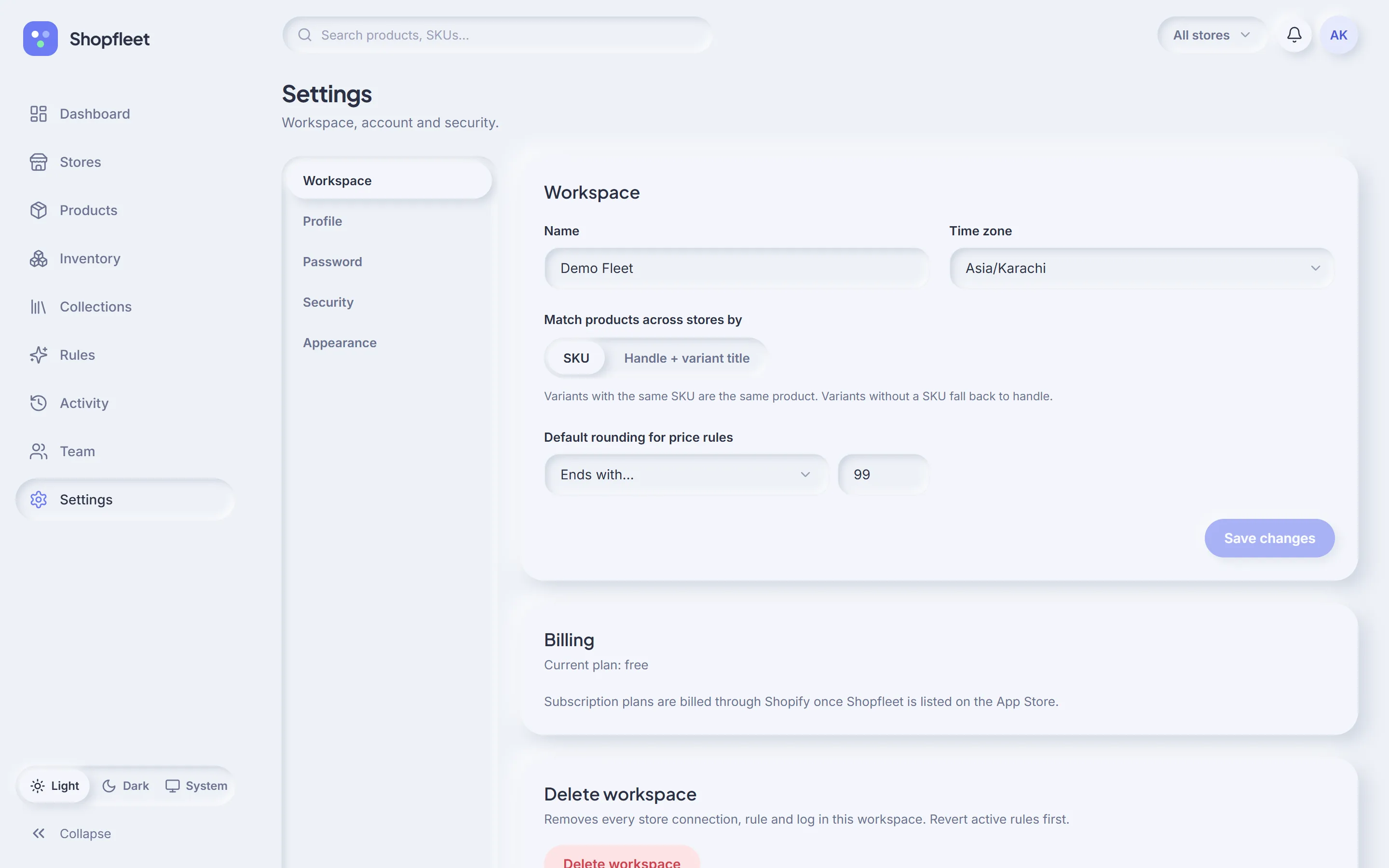Image resolution: width=1389 pixels, height=868 pixels.
Task: Click the Team people icon
Action: [39, 451]
